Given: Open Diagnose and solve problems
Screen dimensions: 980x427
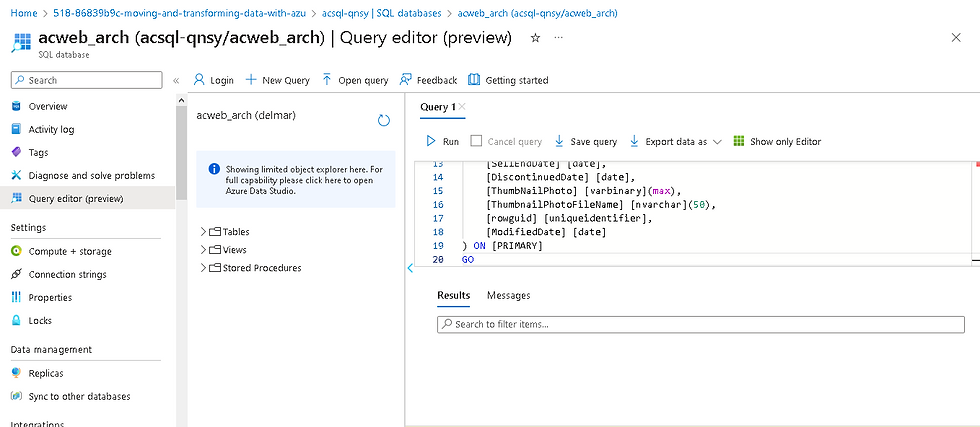Looking at the screenshot, I should (91, 175).
